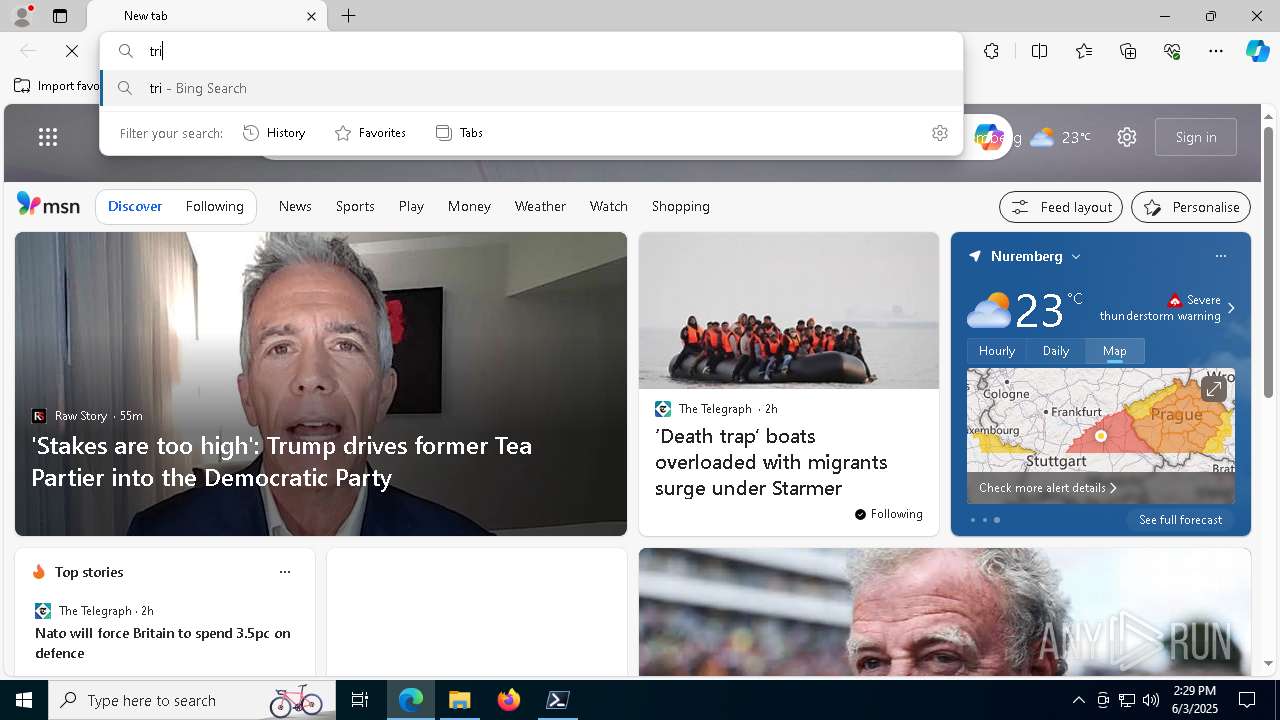
Task: Open page settings gear next to Sign in
Action: pos(1127,137)
